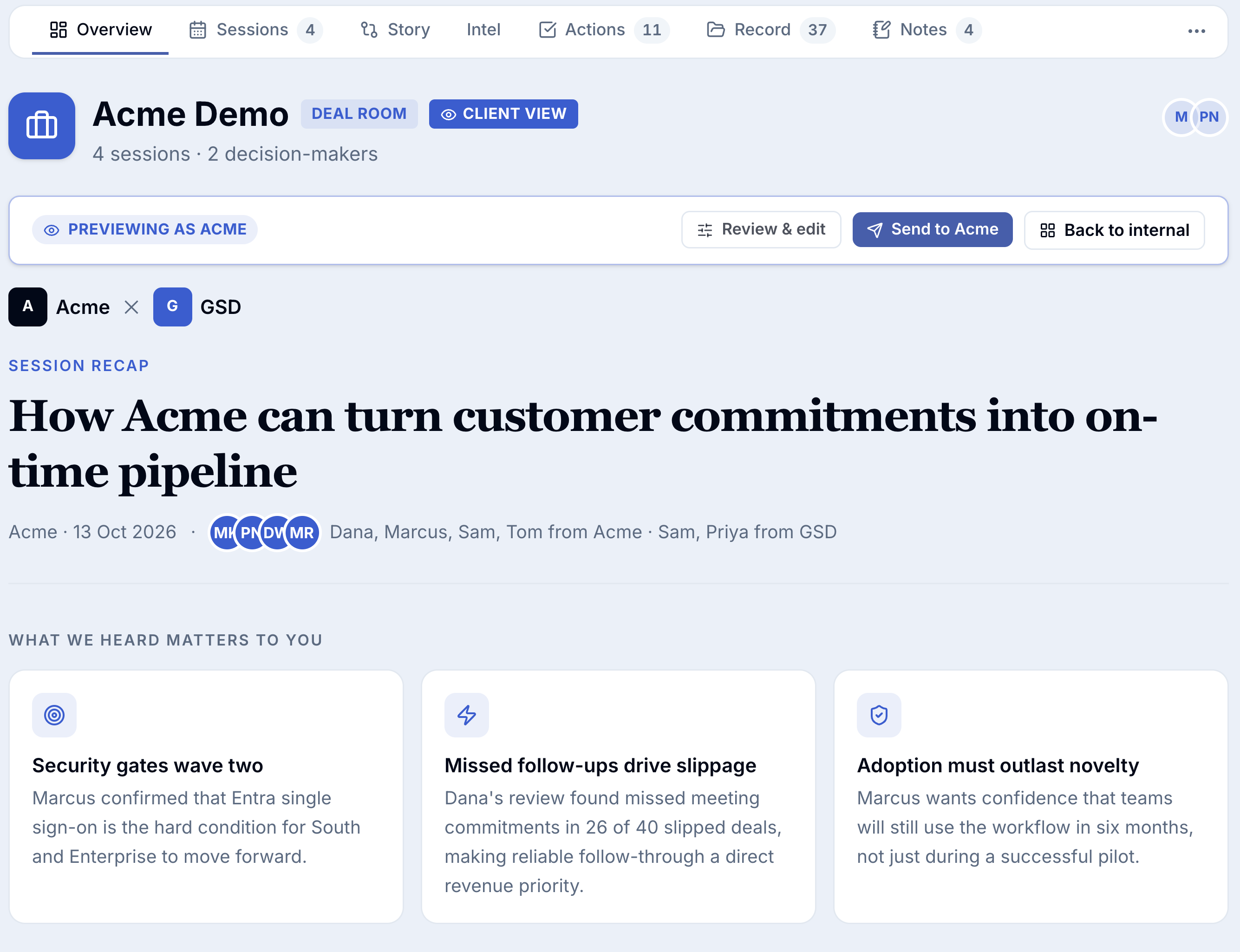Click the M member avatar
Image resolution: width=1240 pixels, height=952 pixels.
pyautogui.click(x=1181, y=117)
